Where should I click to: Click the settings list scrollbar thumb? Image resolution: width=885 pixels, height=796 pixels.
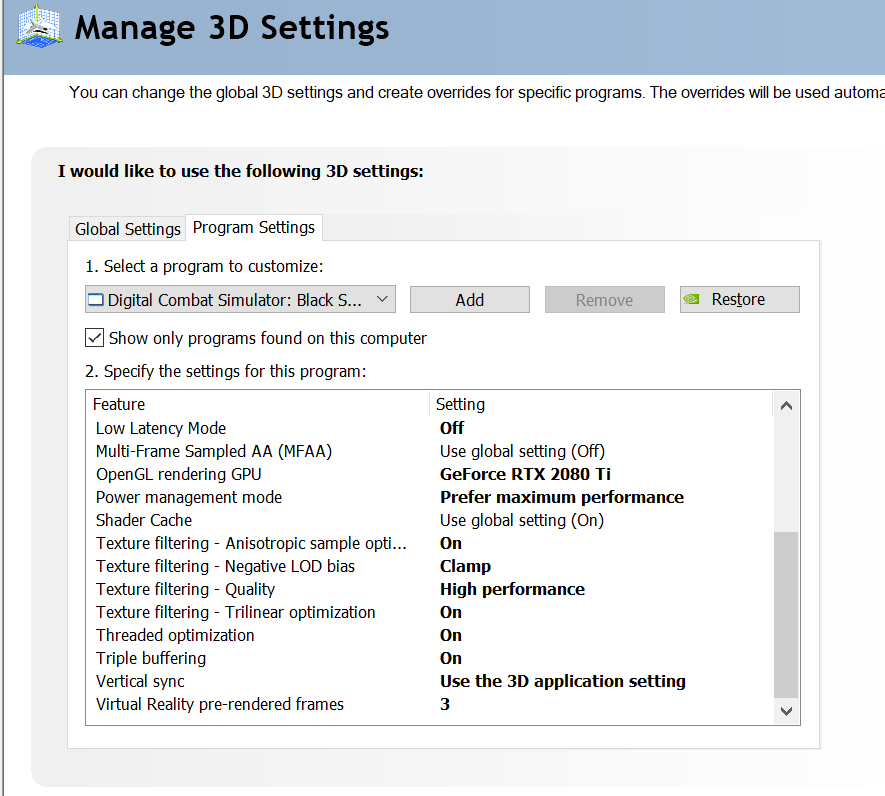(786, 615)
